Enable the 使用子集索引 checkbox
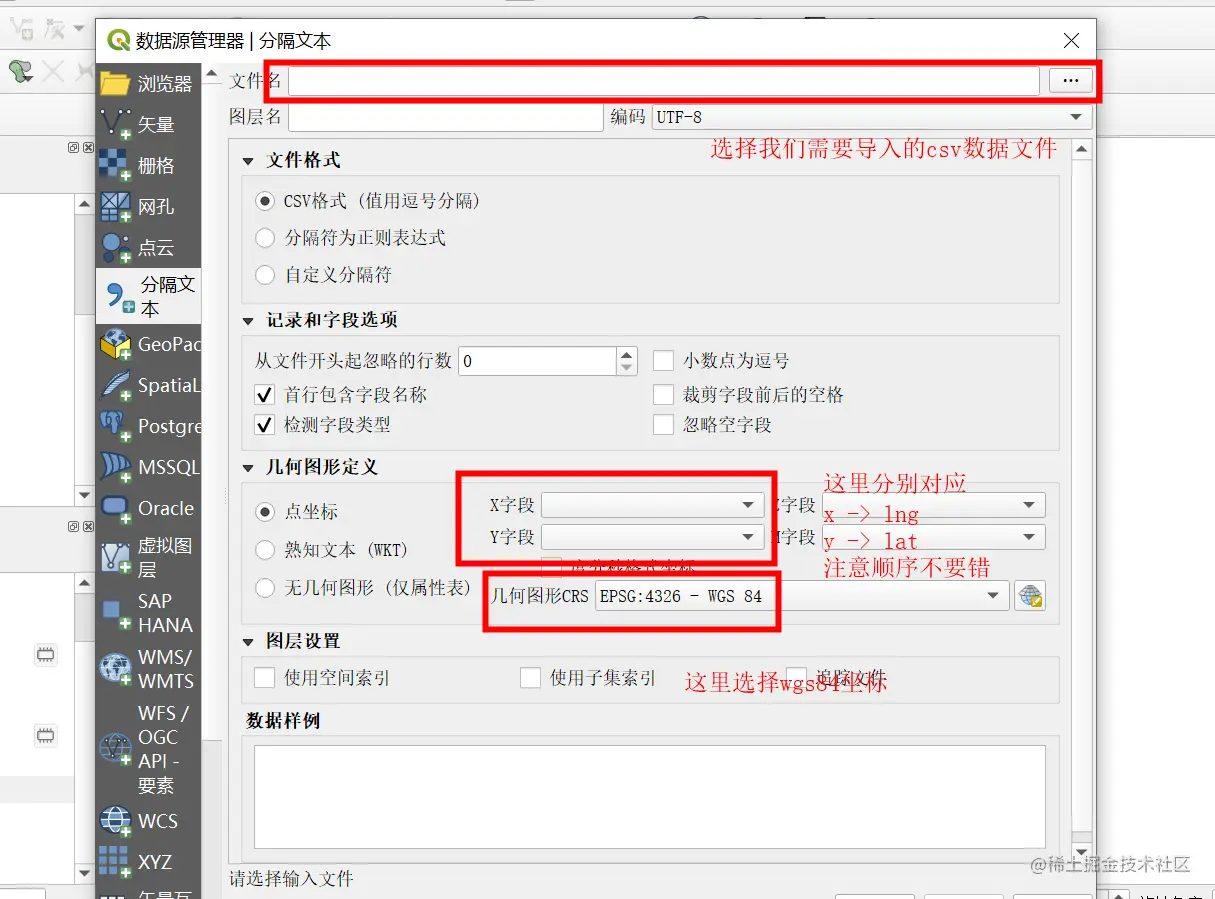 click(x=530, y=678)
